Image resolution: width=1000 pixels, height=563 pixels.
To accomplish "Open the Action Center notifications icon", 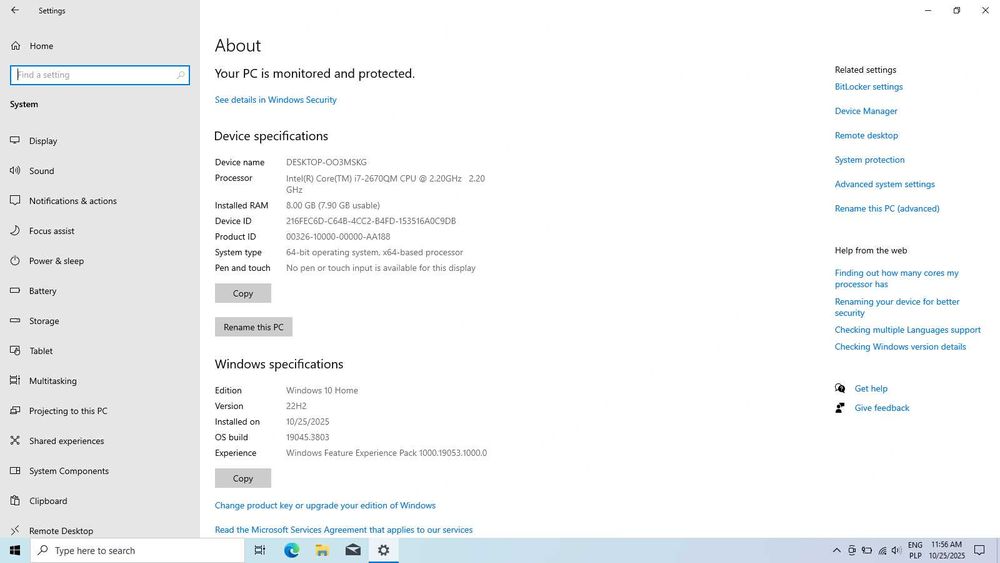I will 980,550.
